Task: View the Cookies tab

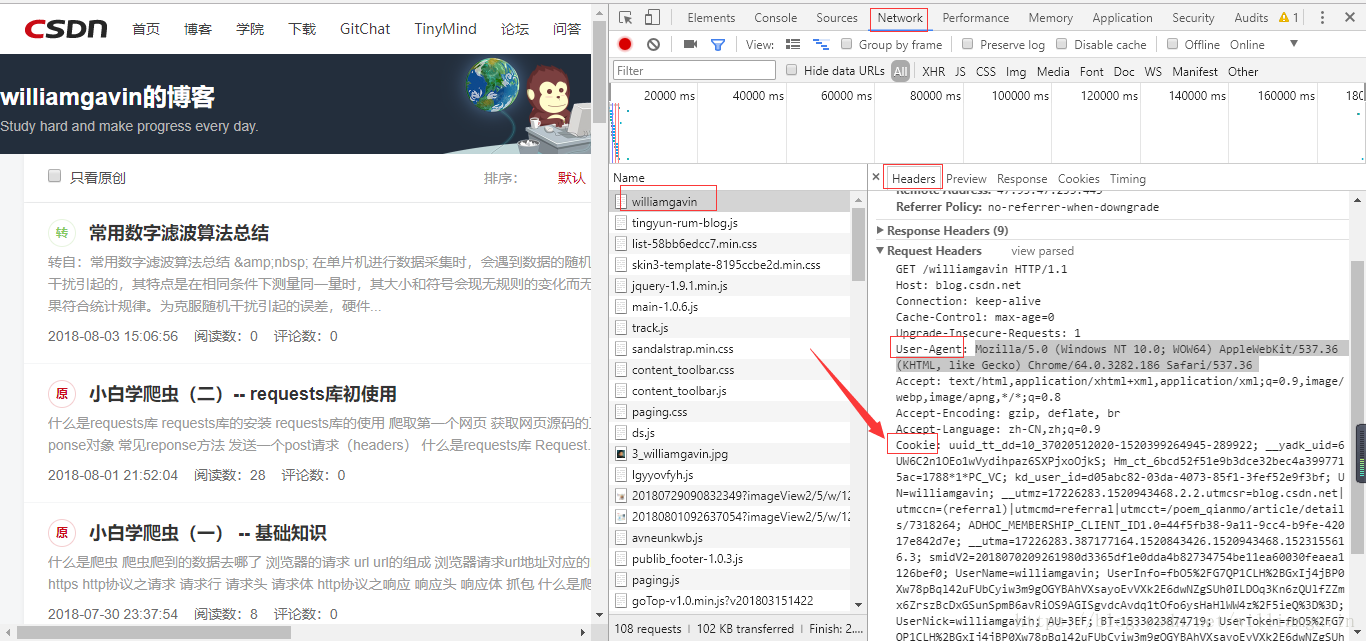Action: coord(1078,179)
